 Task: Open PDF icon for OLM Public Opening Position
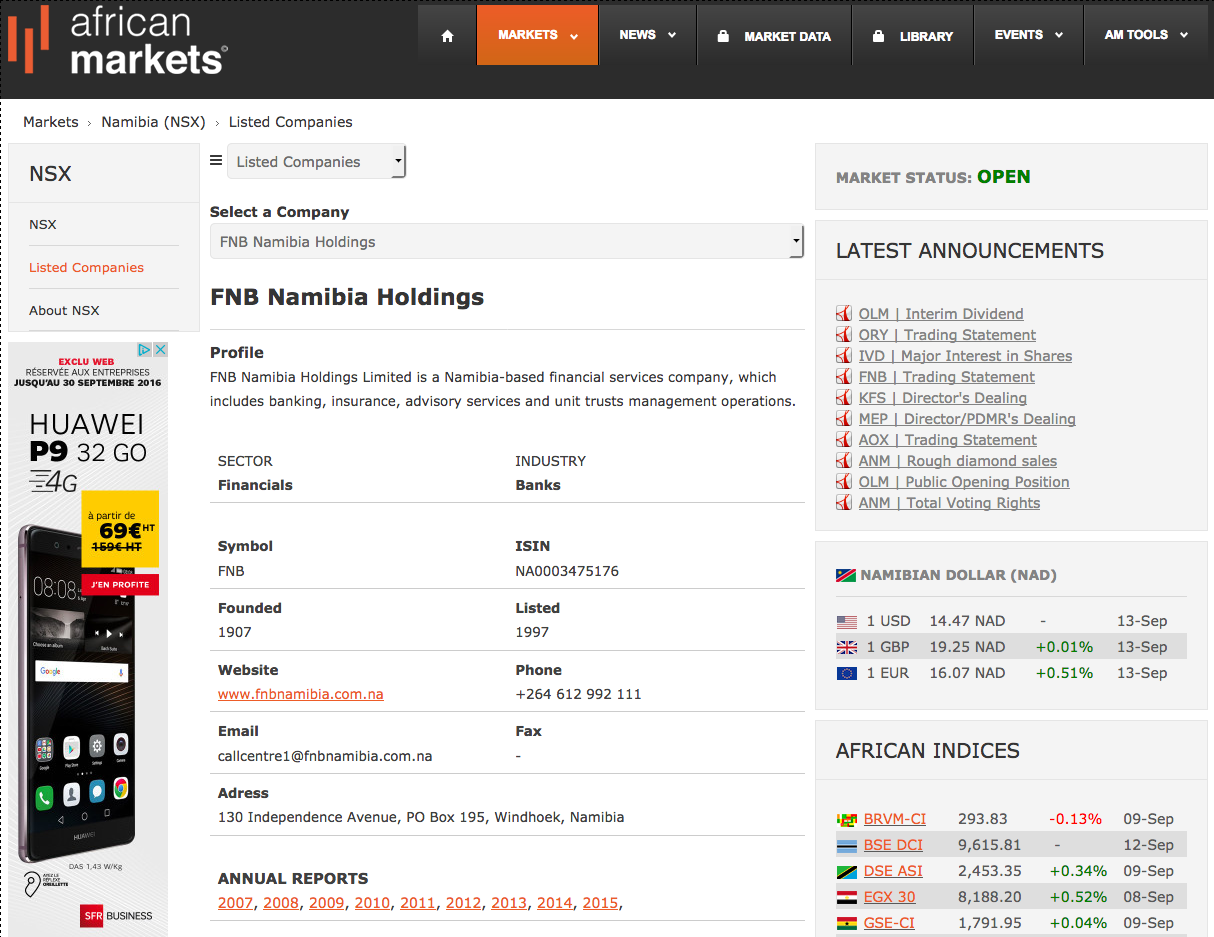tap(844, 482)
